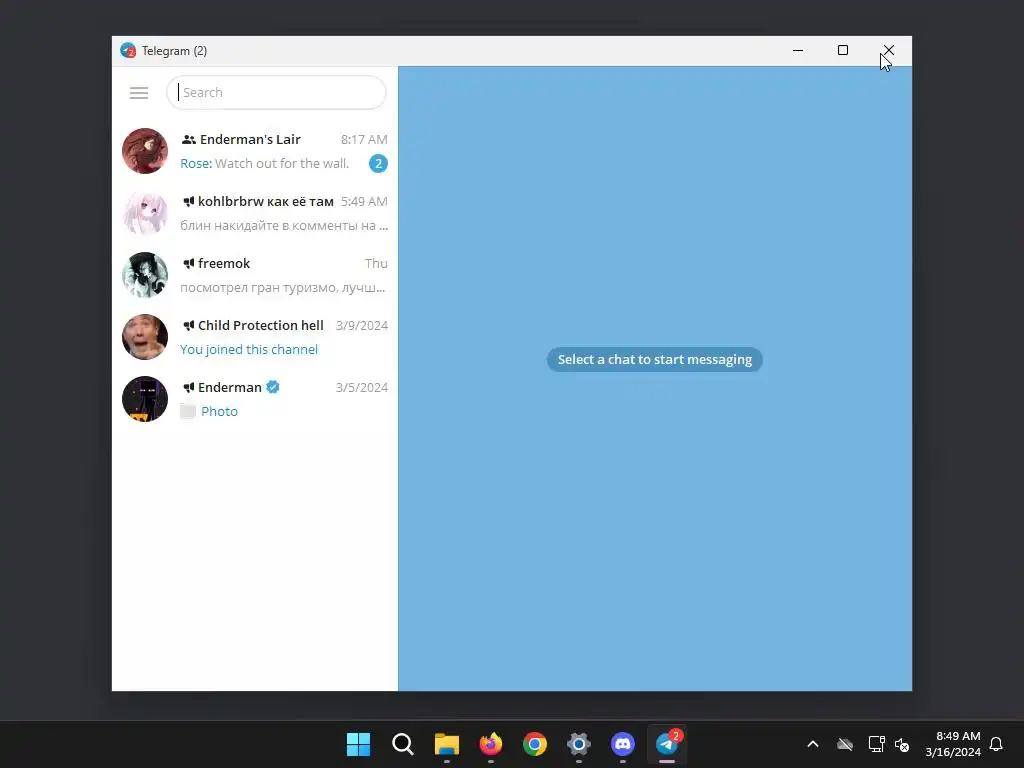Open the clock and calendar flyout
Viewport: 1024px width, 768px height.
coord(953,744)
